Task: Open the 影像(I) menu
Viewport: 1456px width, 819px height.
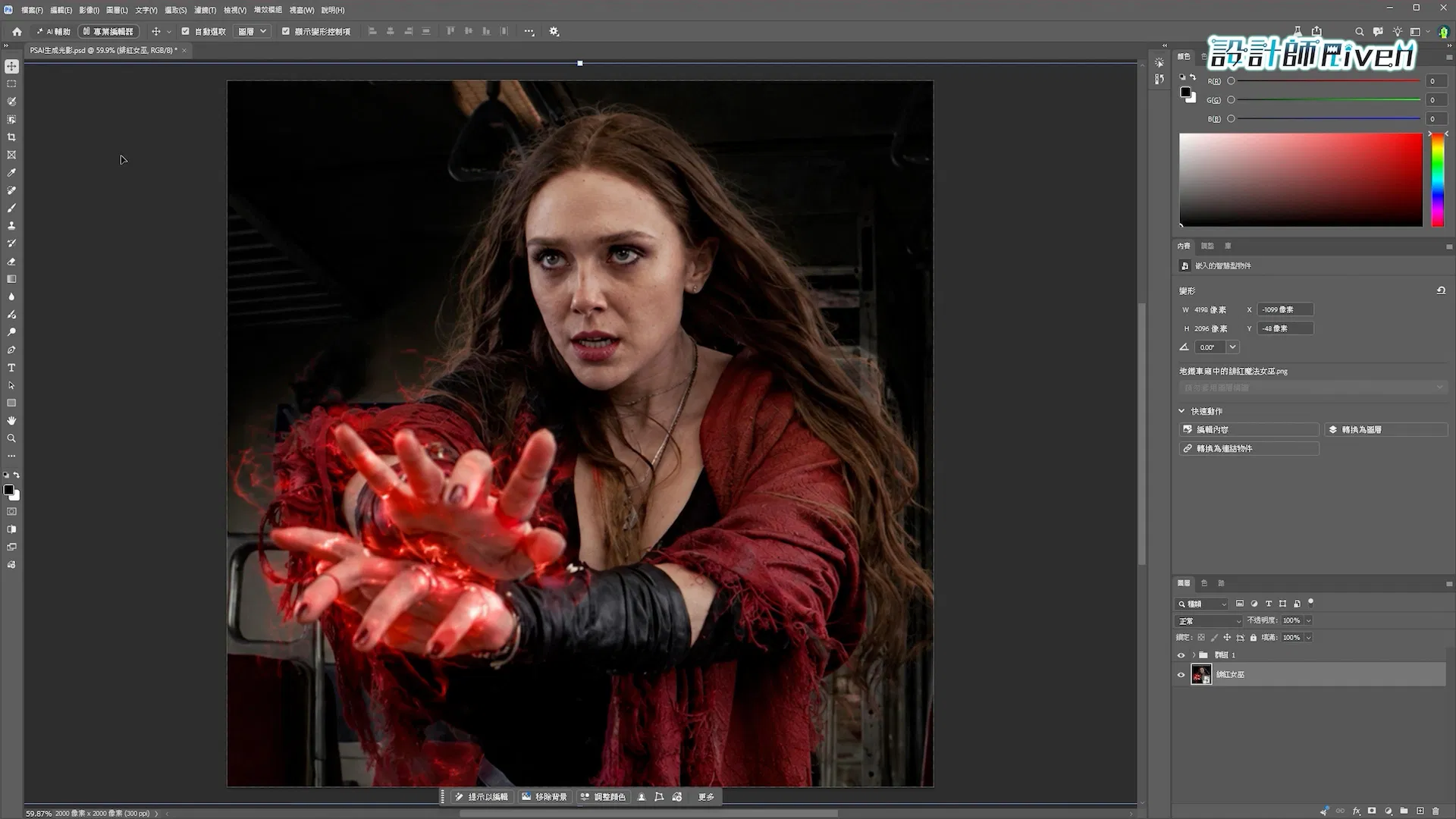Action: point(89,10)
